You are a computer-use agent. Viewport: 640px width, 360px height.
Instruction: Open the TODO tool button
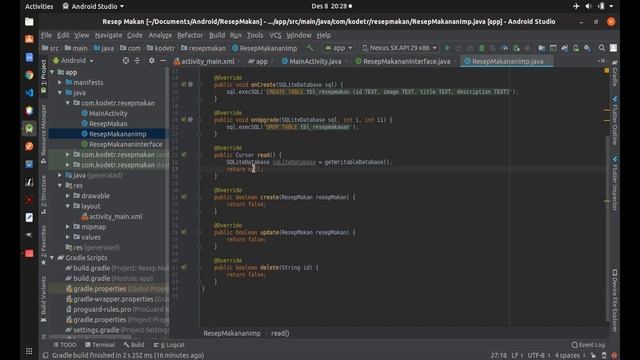click(x=65, y=345)
